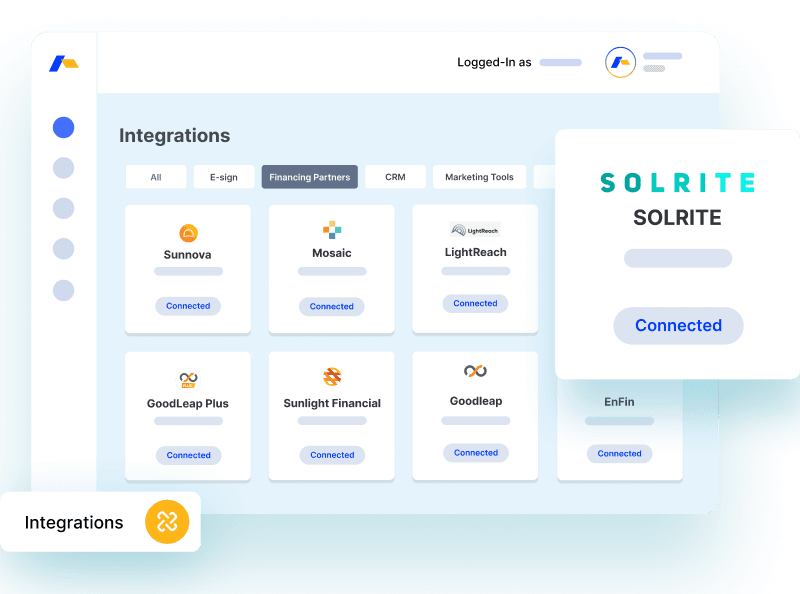Image resolution: width=800 pixels, height=594 pixels.
Task: Click the app logo in the sidebar
Action: (64, 63)
